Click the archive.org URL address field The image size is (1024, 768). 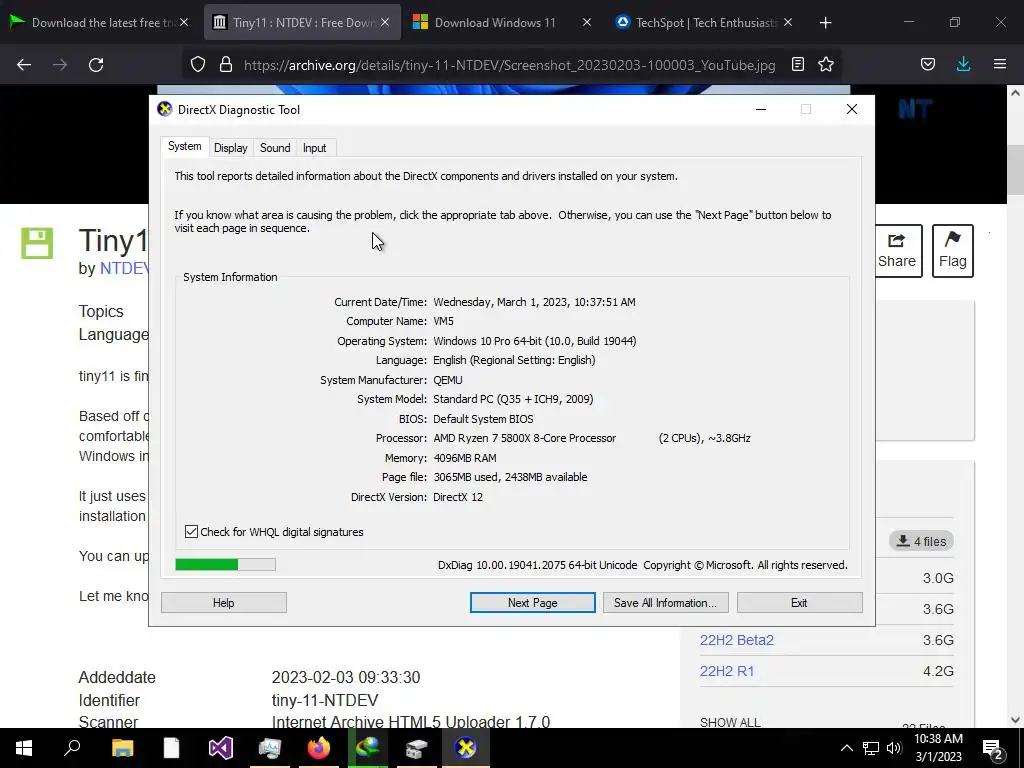click(x=509, y=65)
